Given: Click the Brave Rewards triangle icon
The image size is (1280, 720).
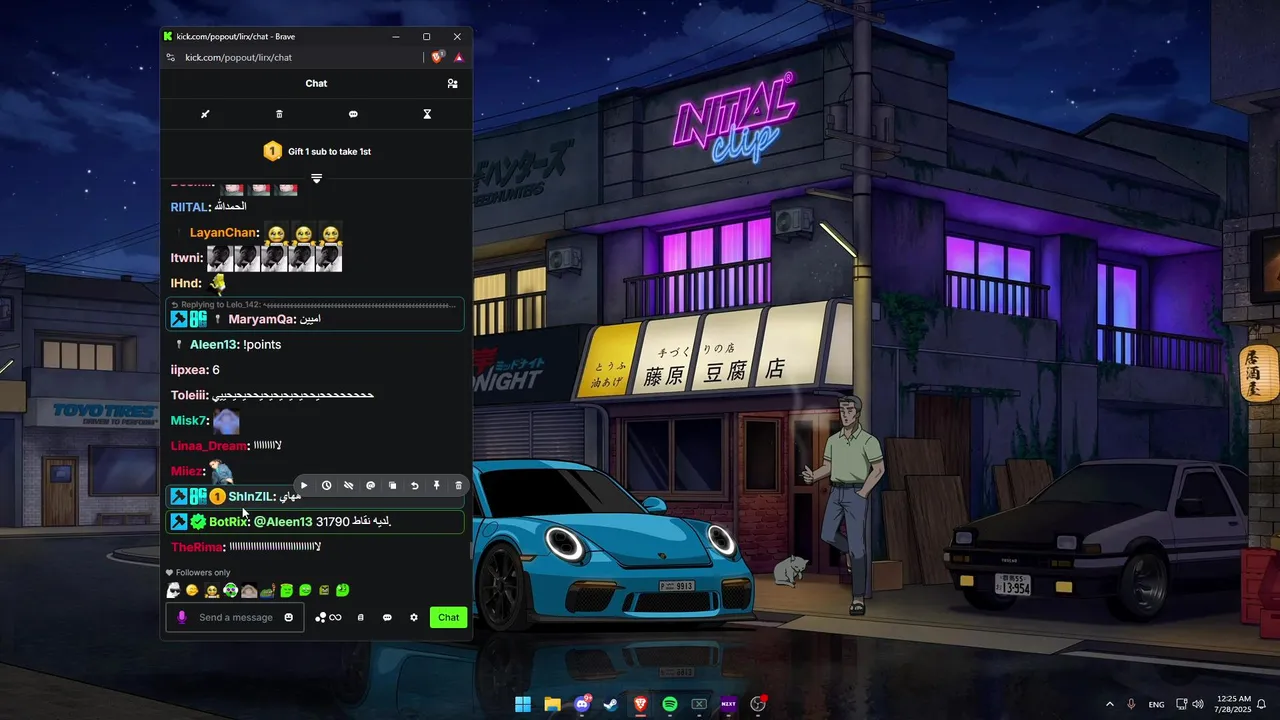Looking at the screenshot, I should [459, 58].
